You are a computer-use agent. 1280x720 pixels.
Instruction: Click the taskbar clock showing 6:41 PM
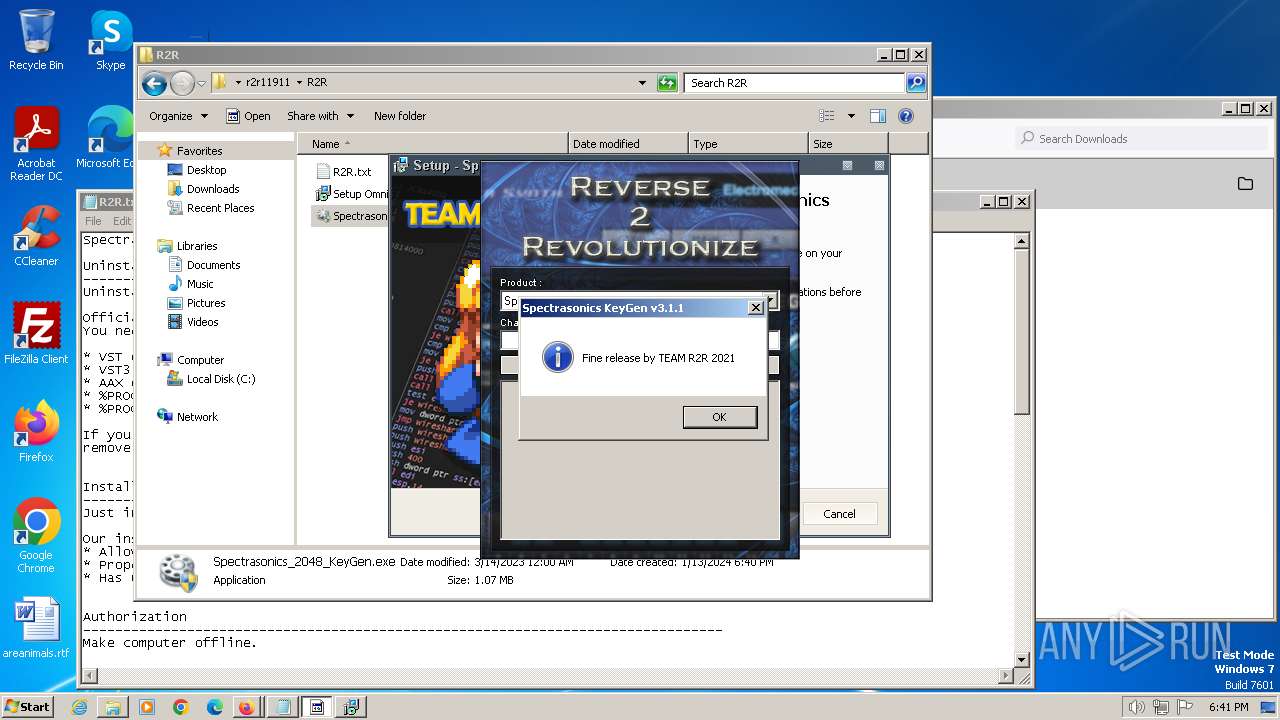(x=1228, y=707)
